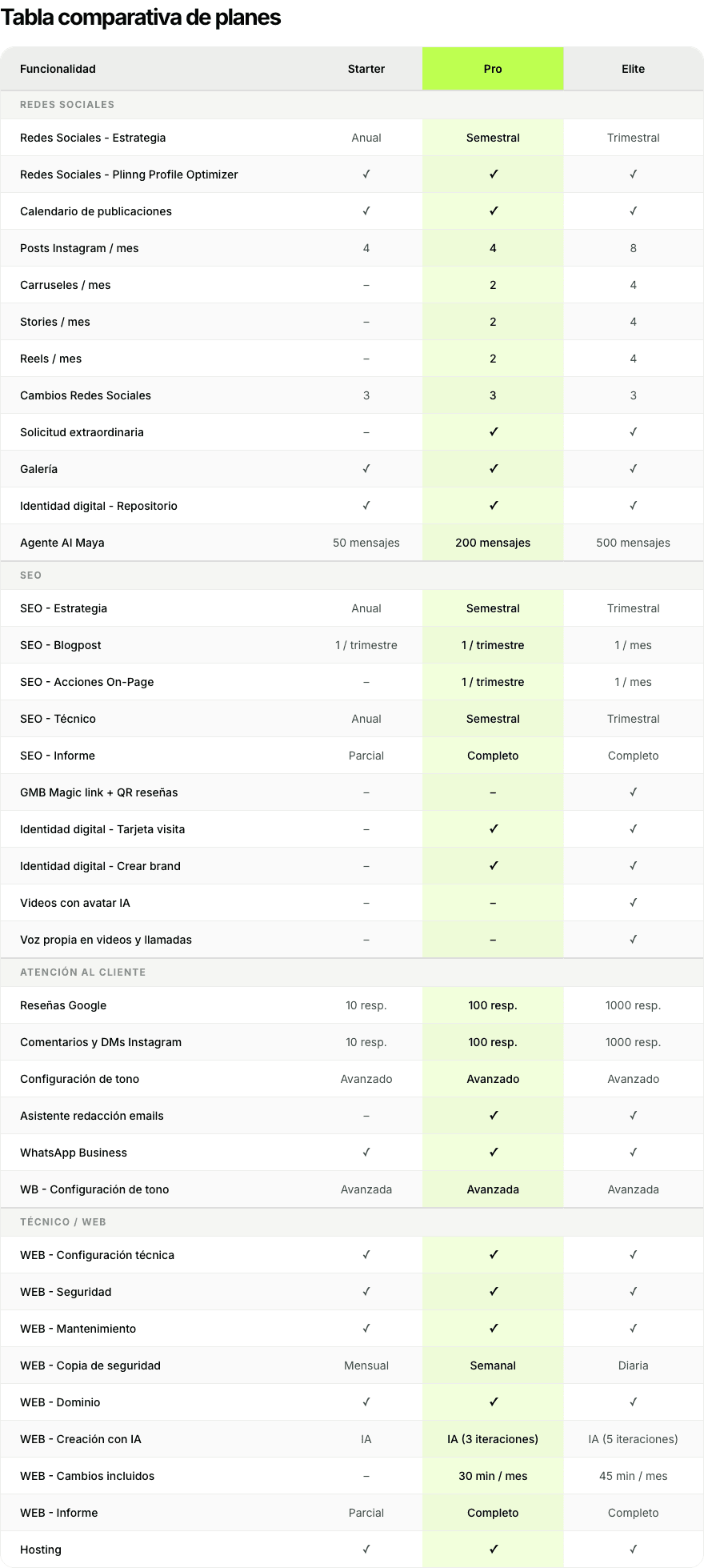Click the Pro checkmark for Galería
Image resolution: width=704 pixels, height=1568 pixels.
click(x=493, y=469)
